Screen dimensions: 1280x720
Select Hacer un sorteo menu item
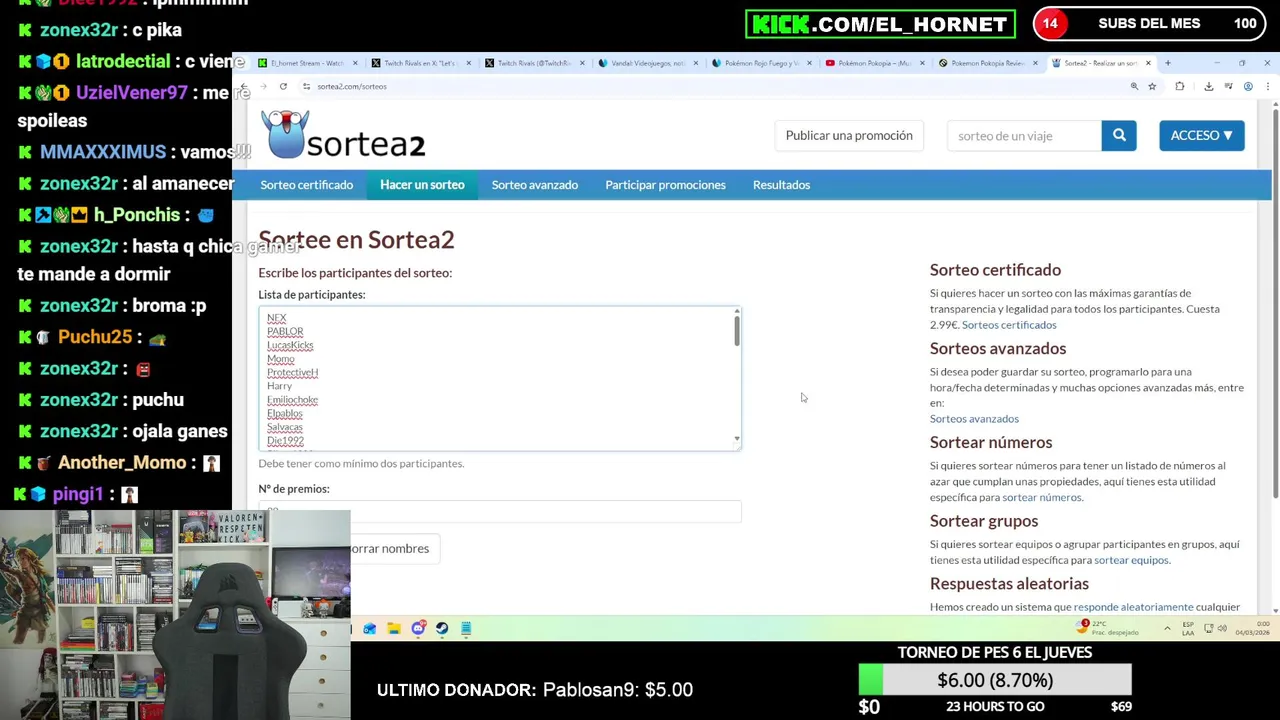422,185
